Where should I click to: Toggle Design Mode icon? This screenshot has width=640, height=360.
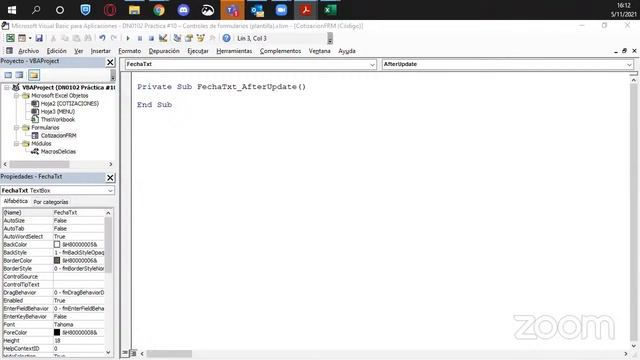163,38
